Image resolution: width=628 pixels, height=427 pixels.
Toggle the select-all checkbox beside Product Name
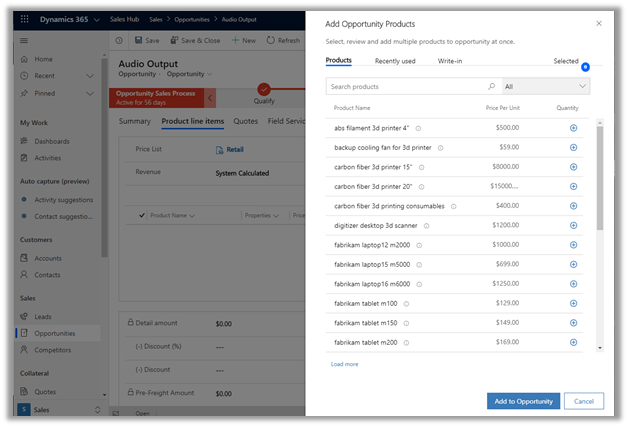tap(141, 215)
